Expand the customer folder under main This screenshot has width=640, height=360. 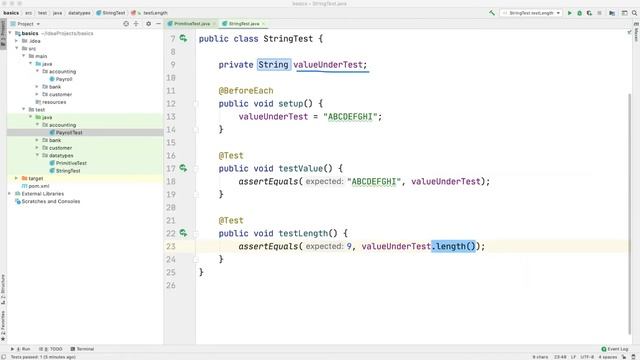37,94
